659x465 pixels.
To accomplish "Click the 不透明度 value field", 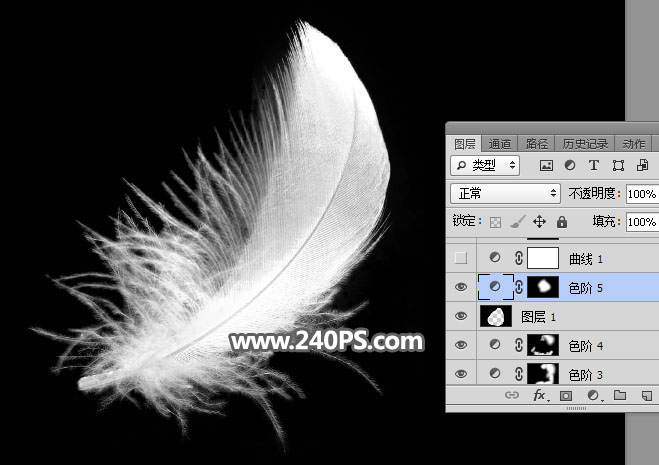I will click(642, 194).
